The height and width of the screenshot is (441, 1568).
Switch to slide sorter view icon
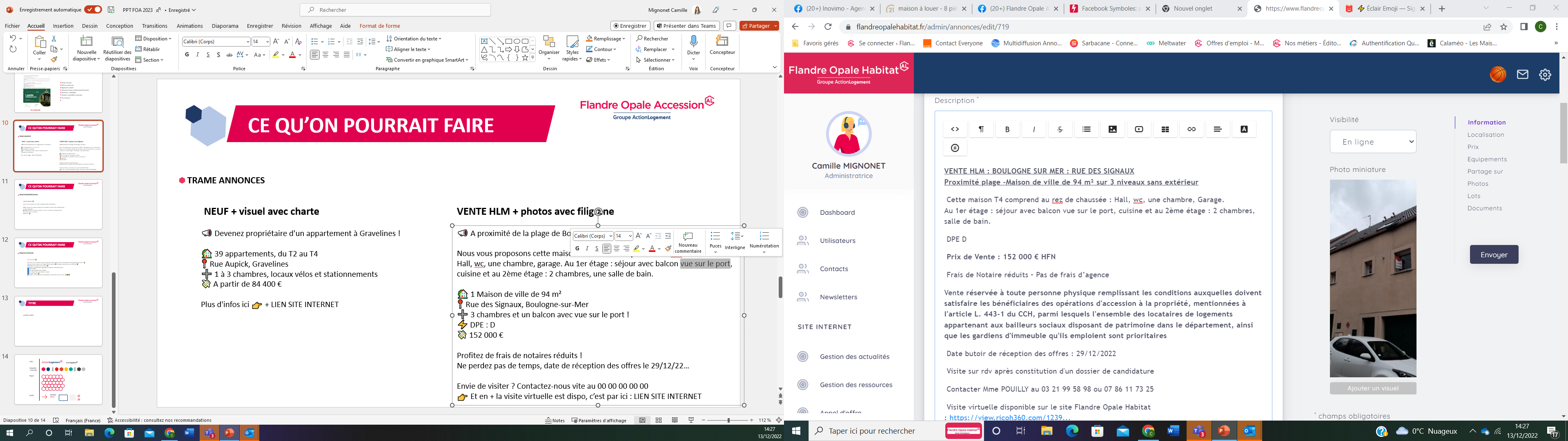(659, 420)
